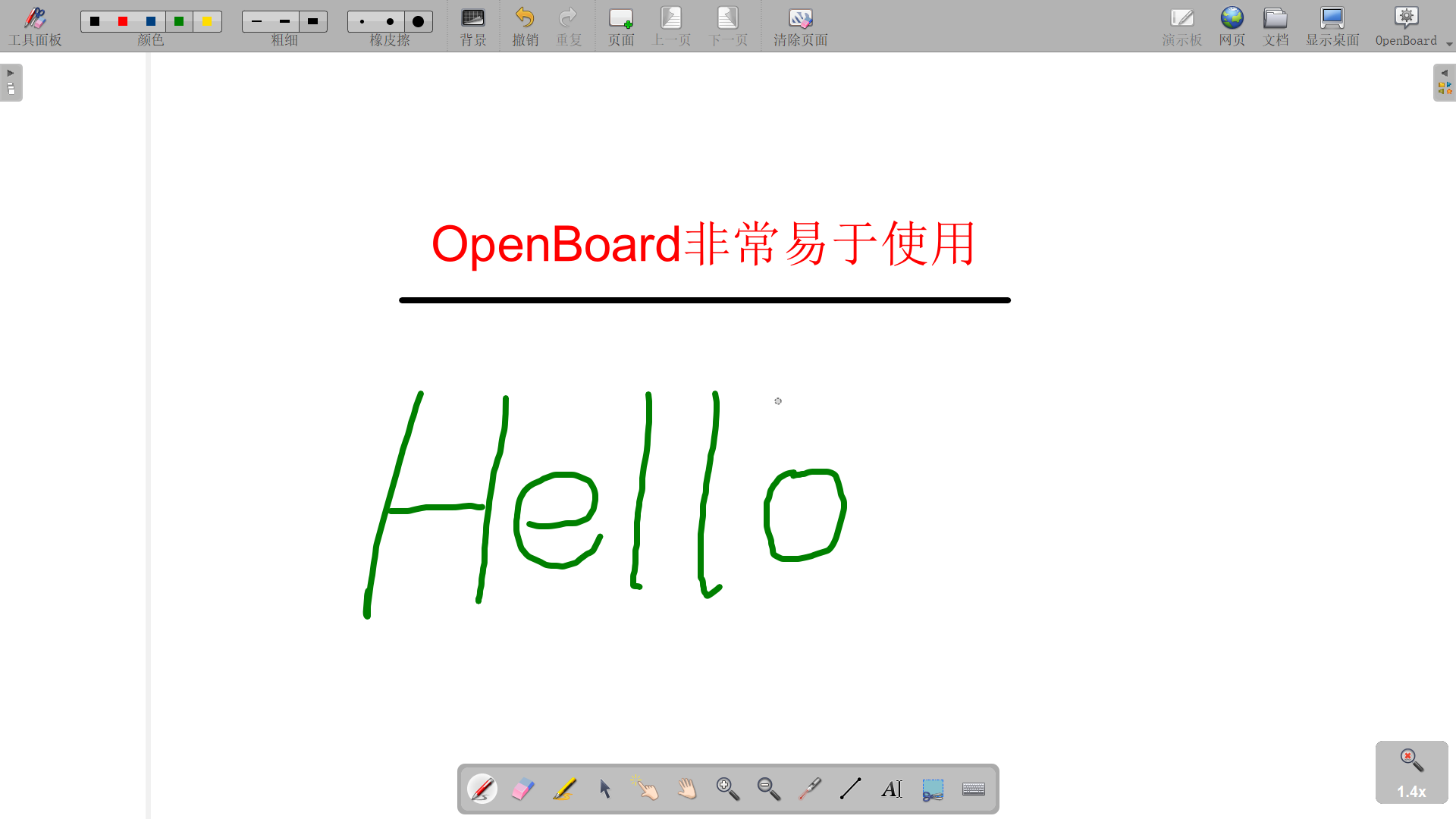
Task: Select the draw line tool
Action: (x=851, y=789)
